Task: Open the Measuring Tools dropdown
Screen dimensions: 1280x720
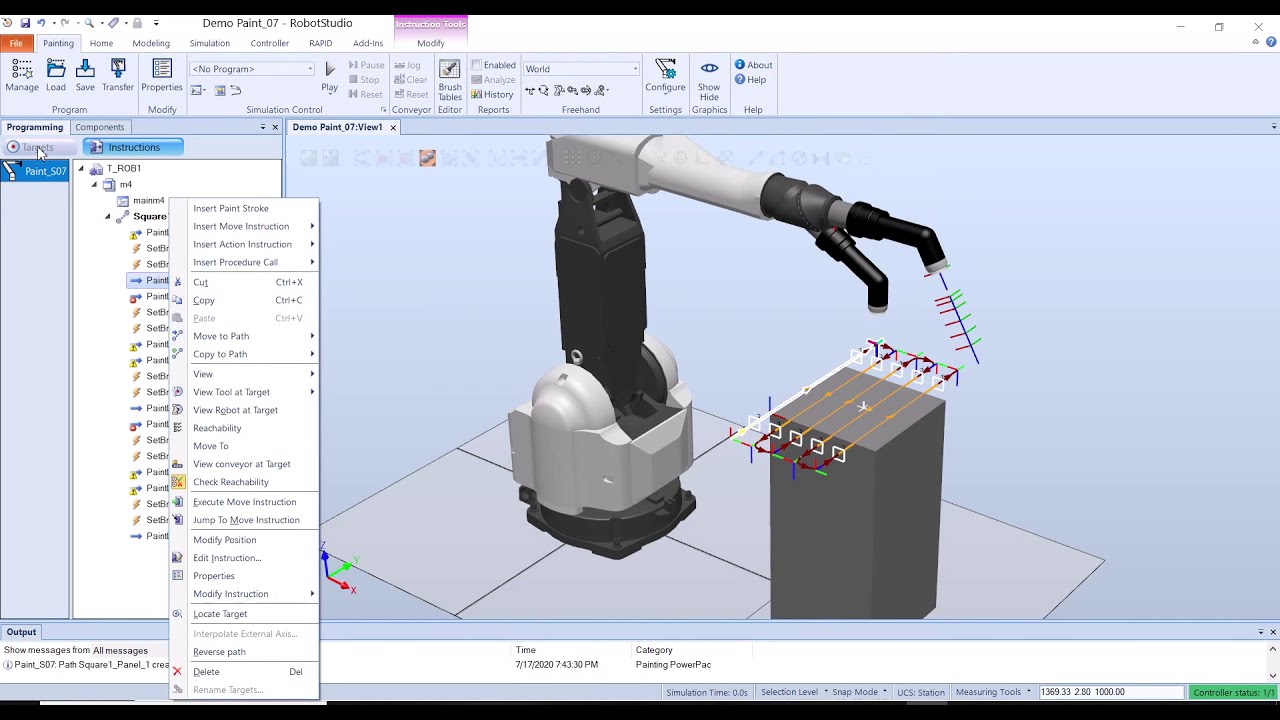Action: coord(993,692)
